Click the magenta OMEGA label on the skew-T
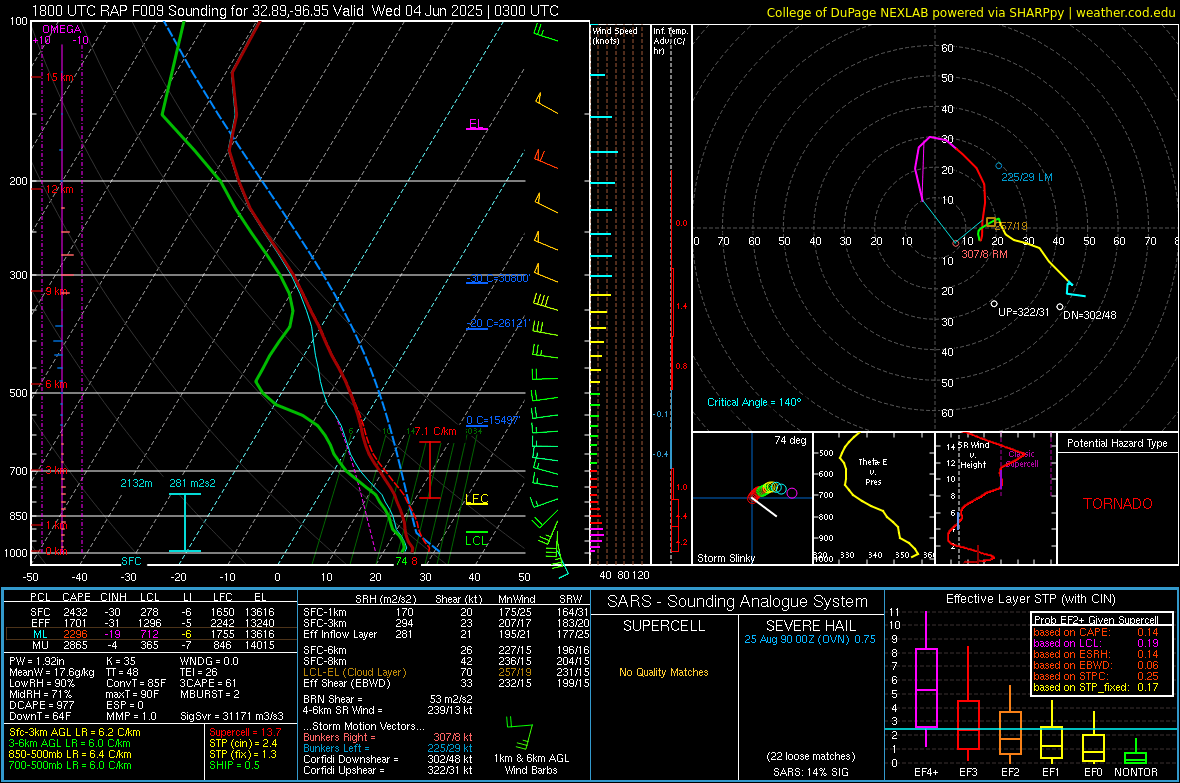This screenshot has width=1180, height=783. point(62,29)
